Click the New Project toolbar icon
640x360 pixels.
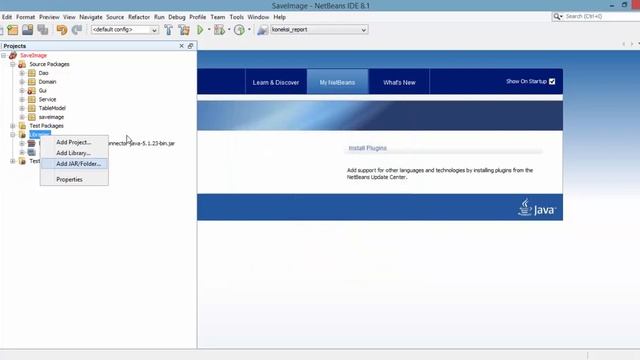pyautogui.click(x=13, y=30)
